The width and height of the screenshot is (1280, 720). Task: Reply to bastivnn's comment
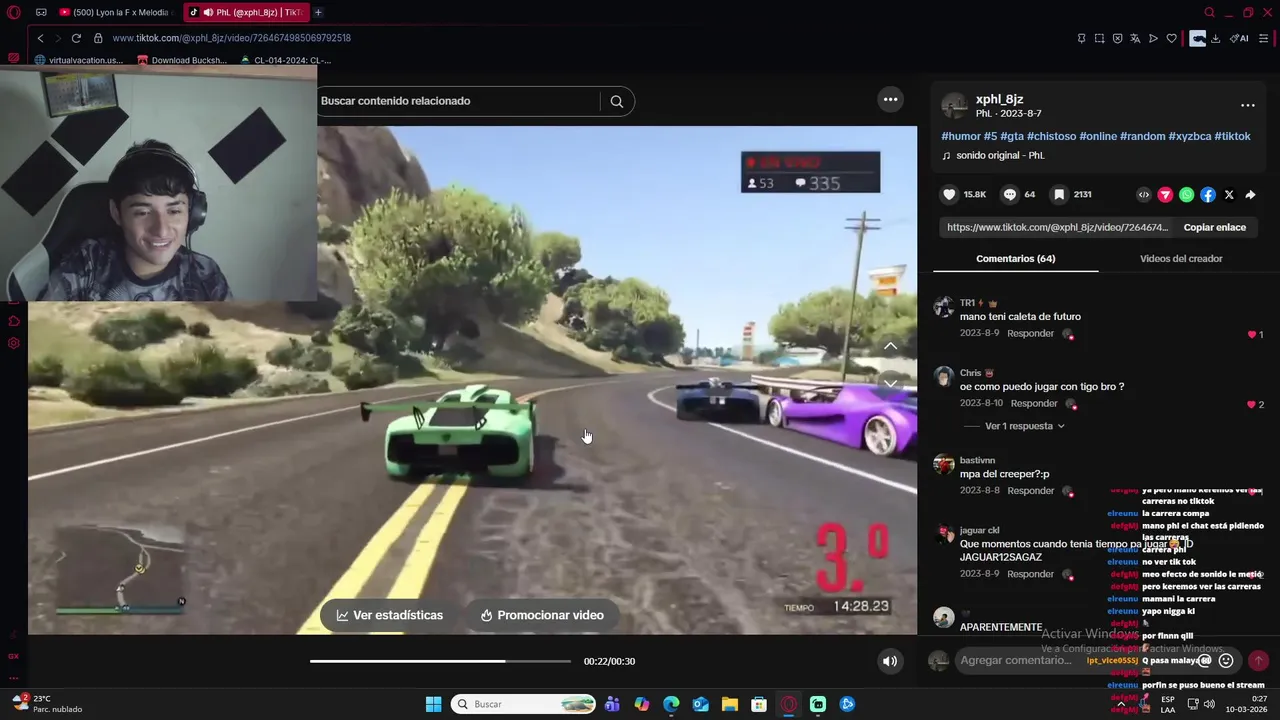pos(1030,491)
